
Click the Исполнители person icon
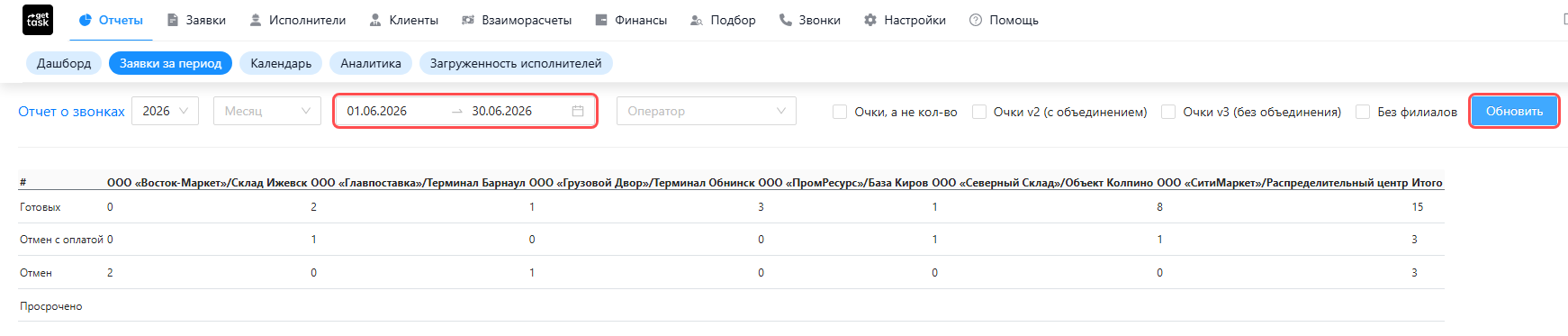point(256,20)
